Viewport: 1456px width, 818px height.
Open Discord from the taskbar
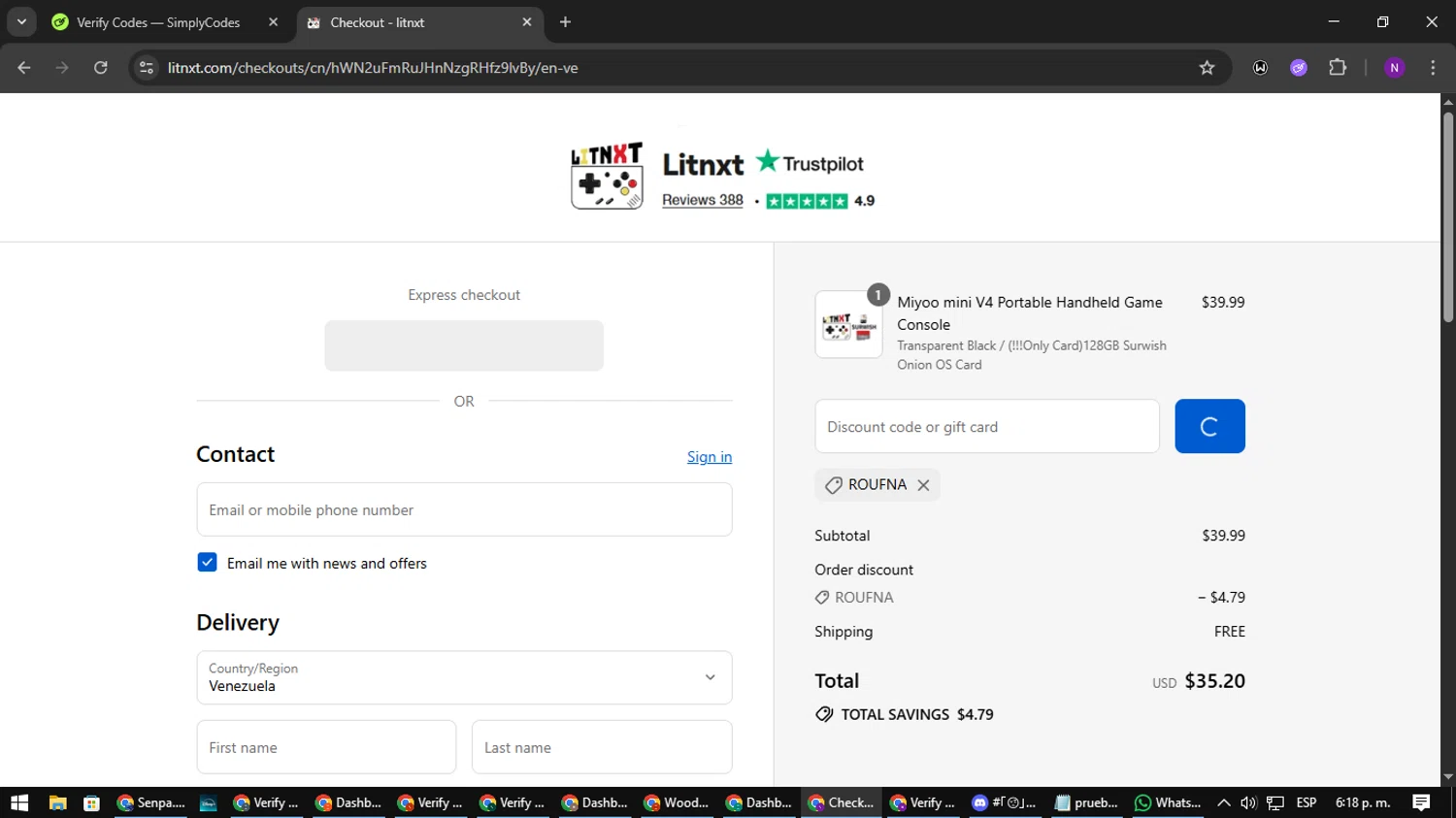(x=1005, y=802)
